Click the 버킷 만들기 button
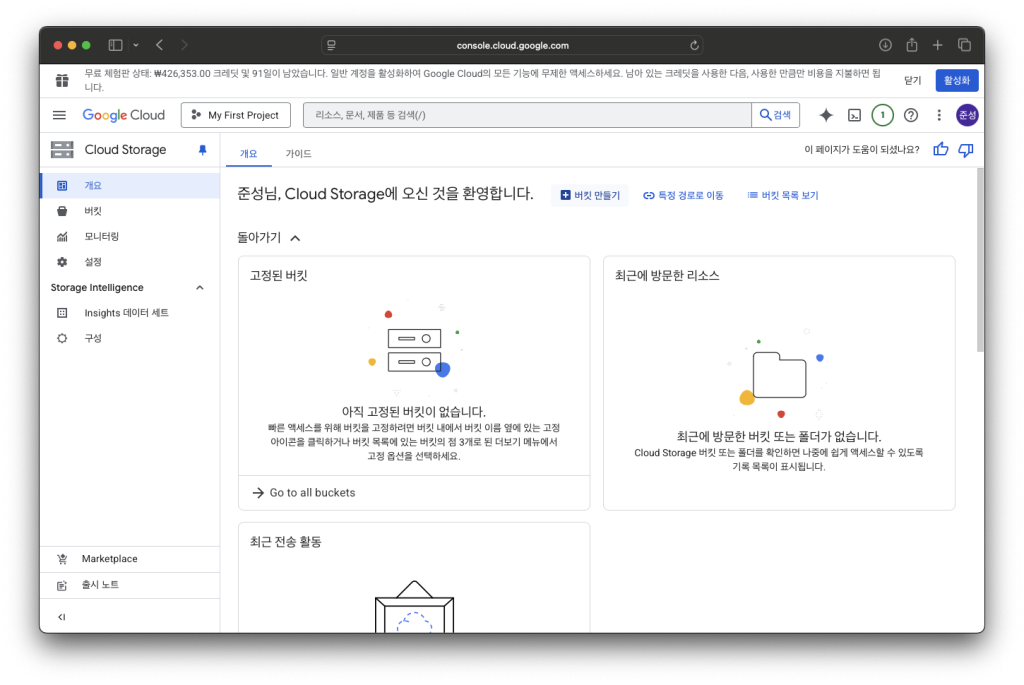 pos(590,196)
